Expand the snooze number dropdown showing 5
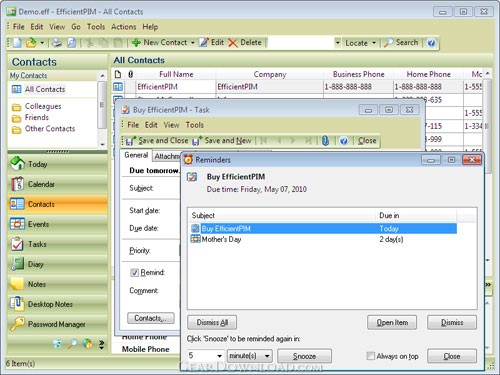The width and height of the screenshot is (500, 375). tap(219, 356)
